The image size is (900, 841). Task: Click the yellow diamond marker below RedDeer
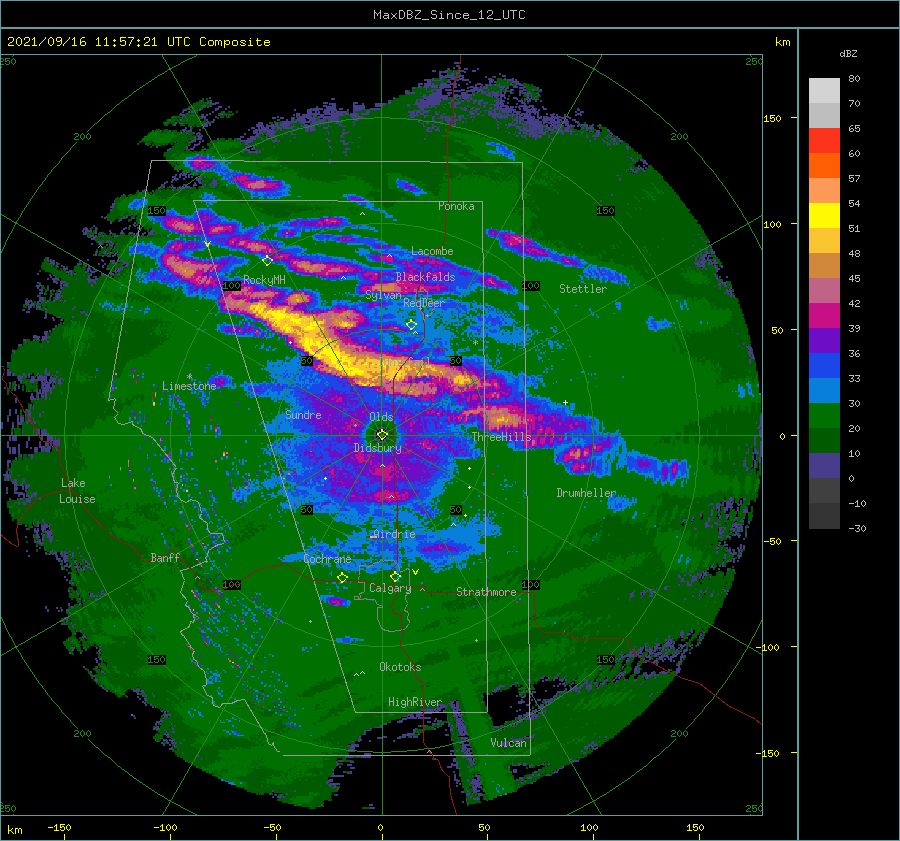click(411, 325)
